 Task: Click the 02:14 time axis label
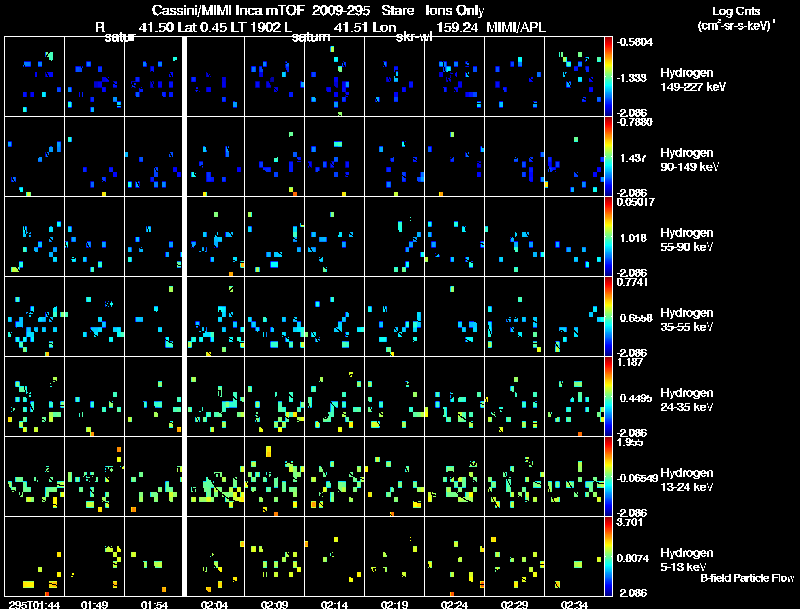[334, 605]
